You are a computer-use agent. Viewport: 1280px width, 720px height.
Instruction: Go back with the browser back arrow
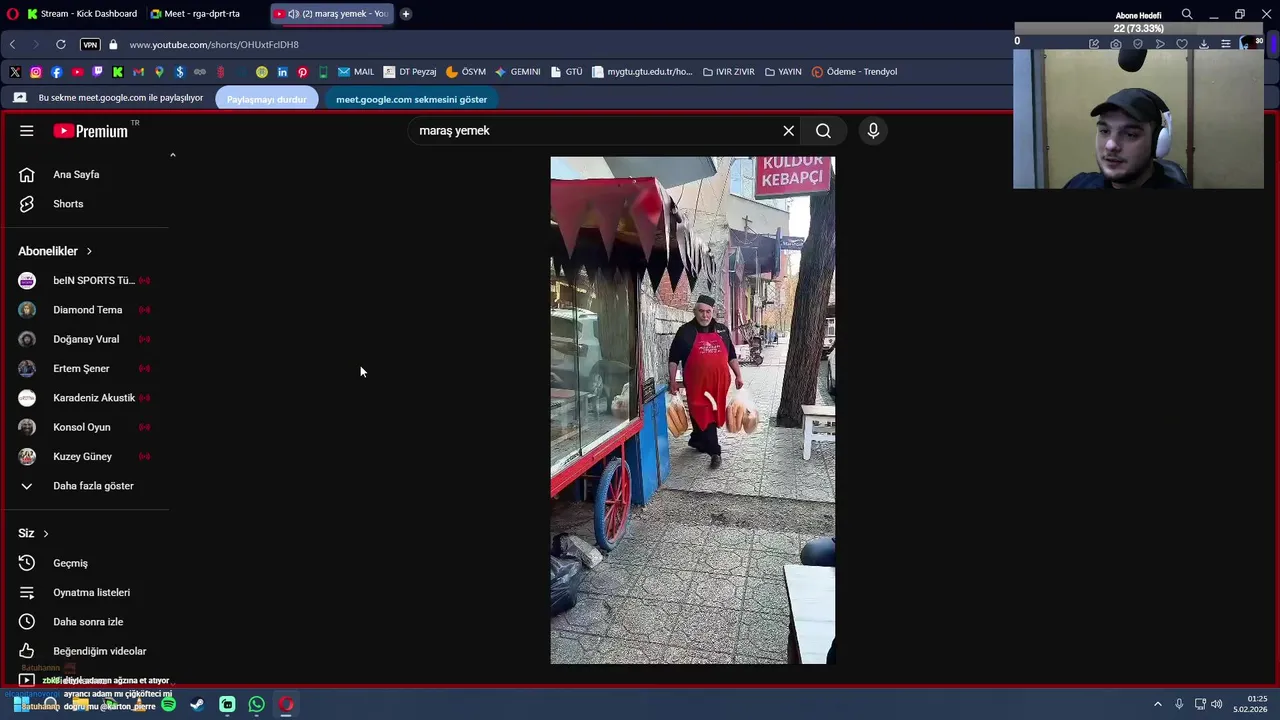(12, 45)
